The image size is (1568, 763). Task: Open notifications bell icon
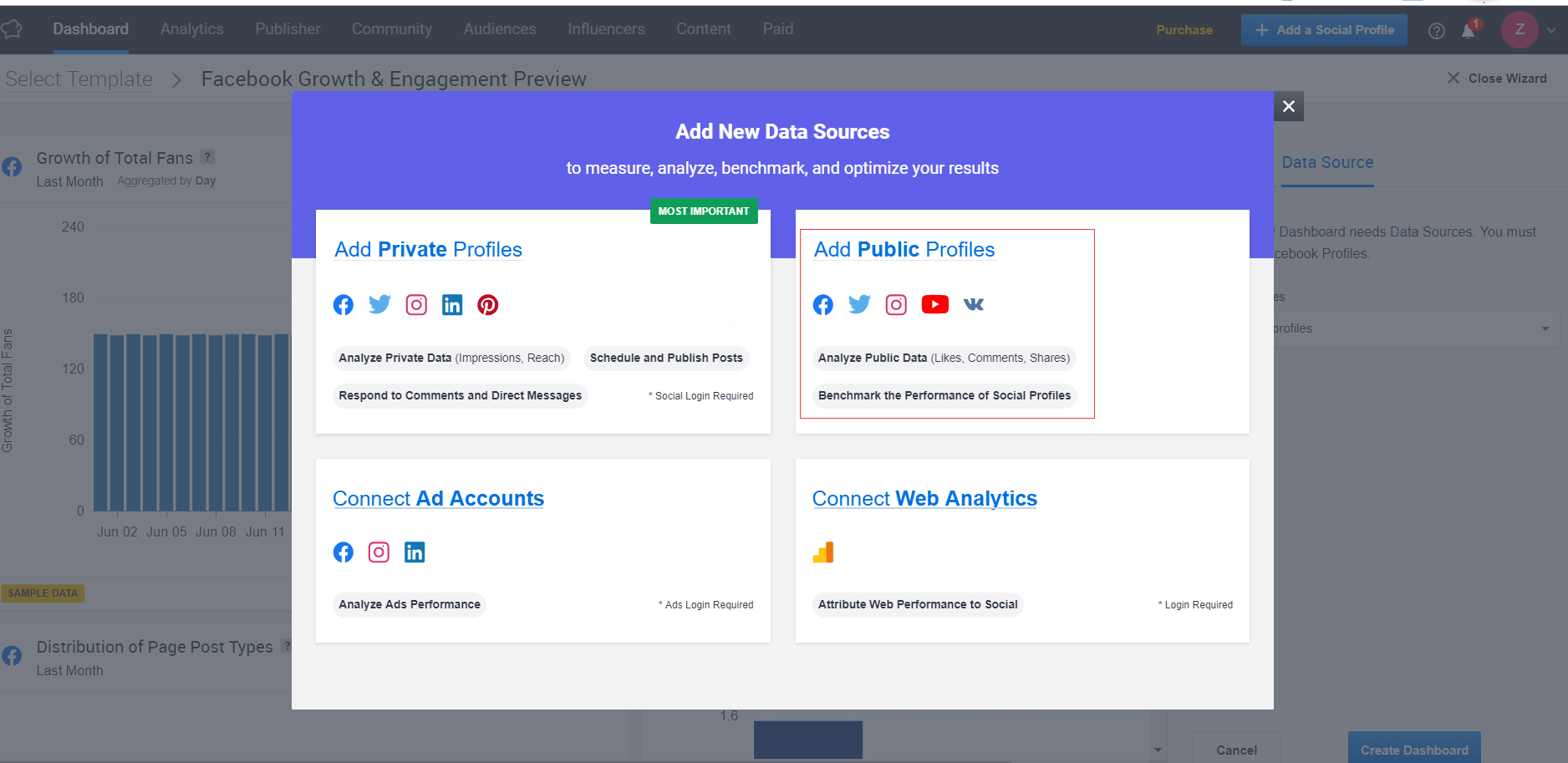coord(1469,30)
